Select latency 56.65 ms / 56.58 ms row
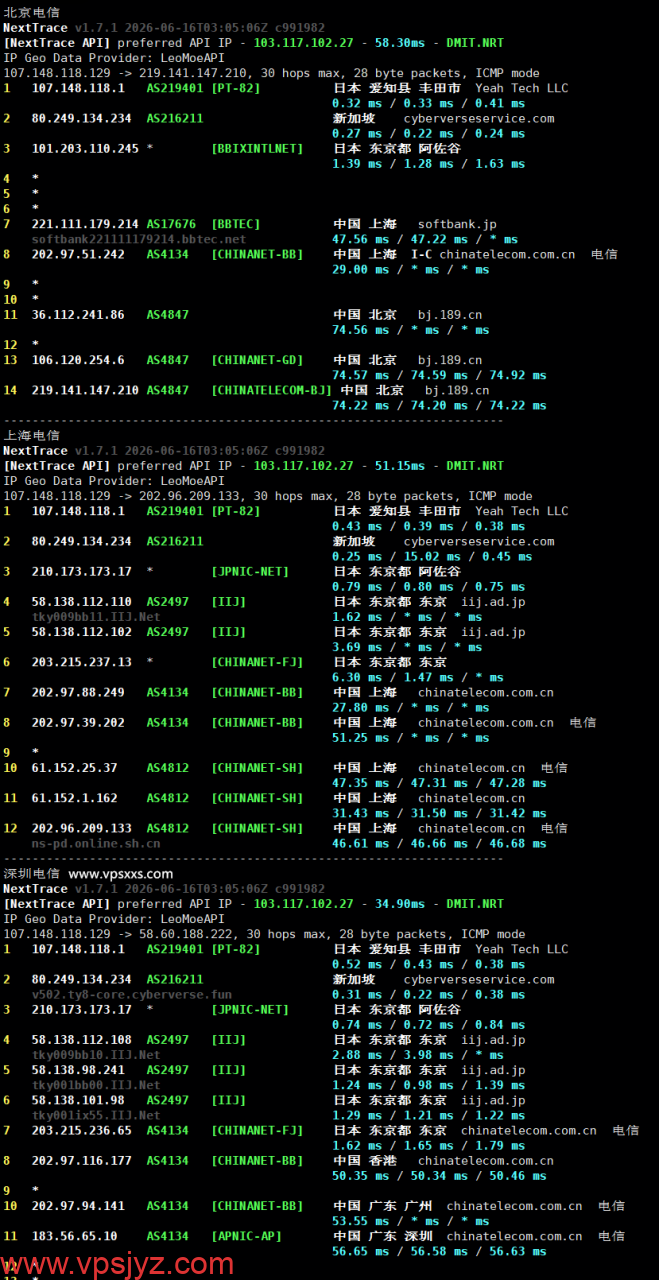The width and height of the screenshot is (659, 1280). click(439, 1251)
